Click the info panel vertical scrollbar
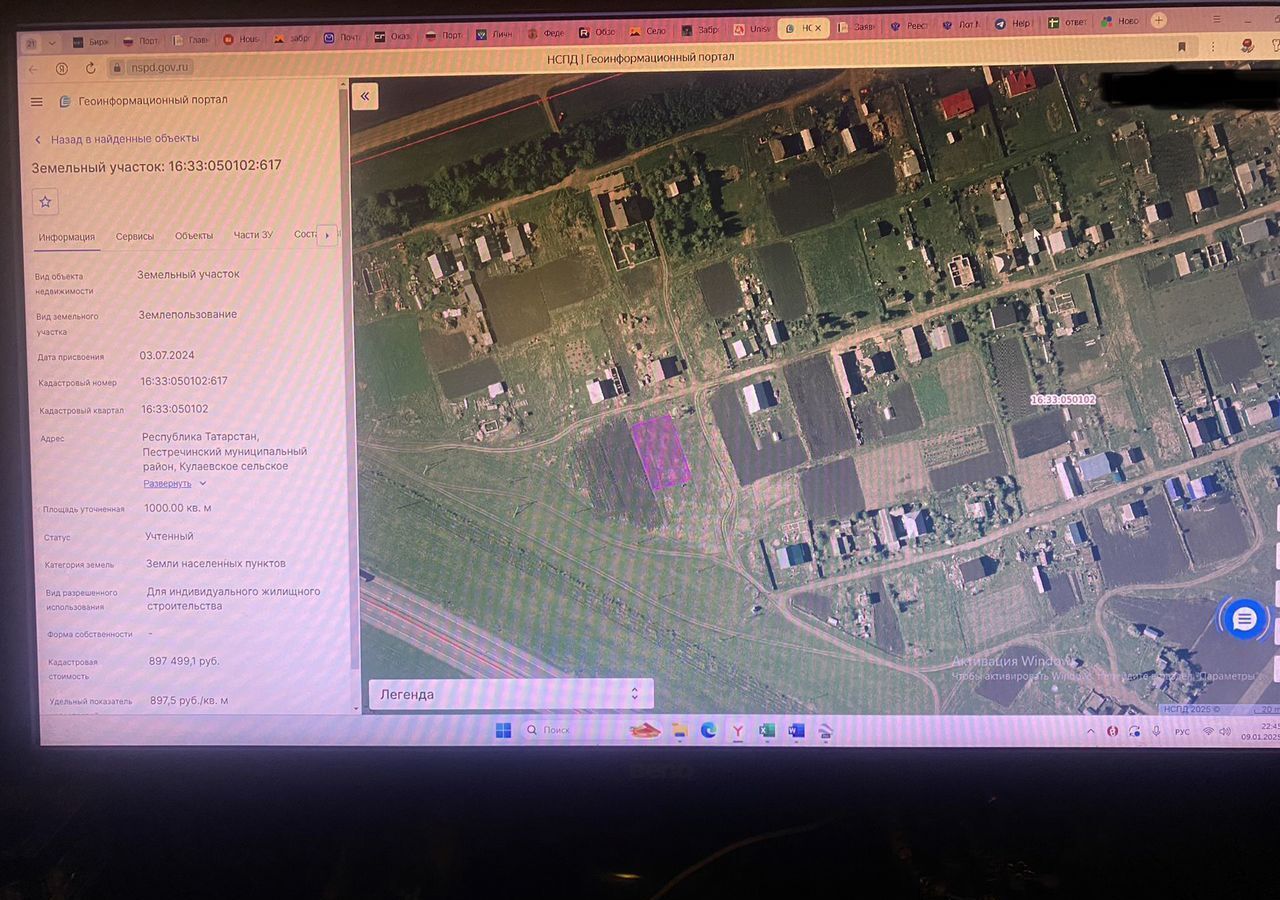Viewport: 1280px width, 900px height. click(350, 380)
